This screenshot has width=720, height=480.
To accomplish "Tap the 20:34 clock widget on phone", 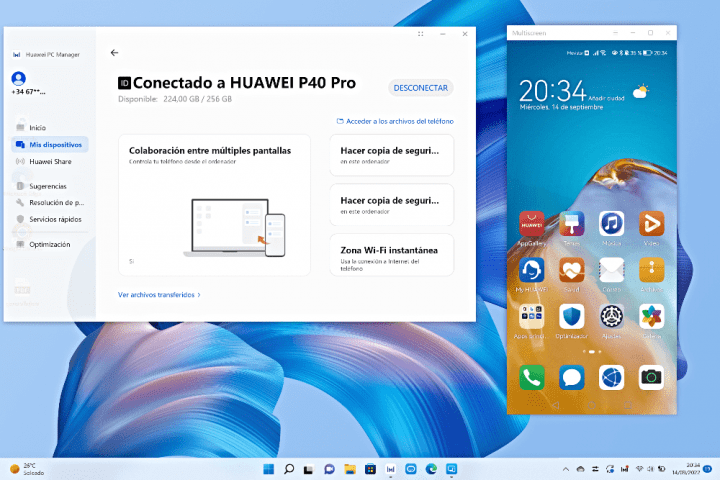I will [x=553, y=91].
